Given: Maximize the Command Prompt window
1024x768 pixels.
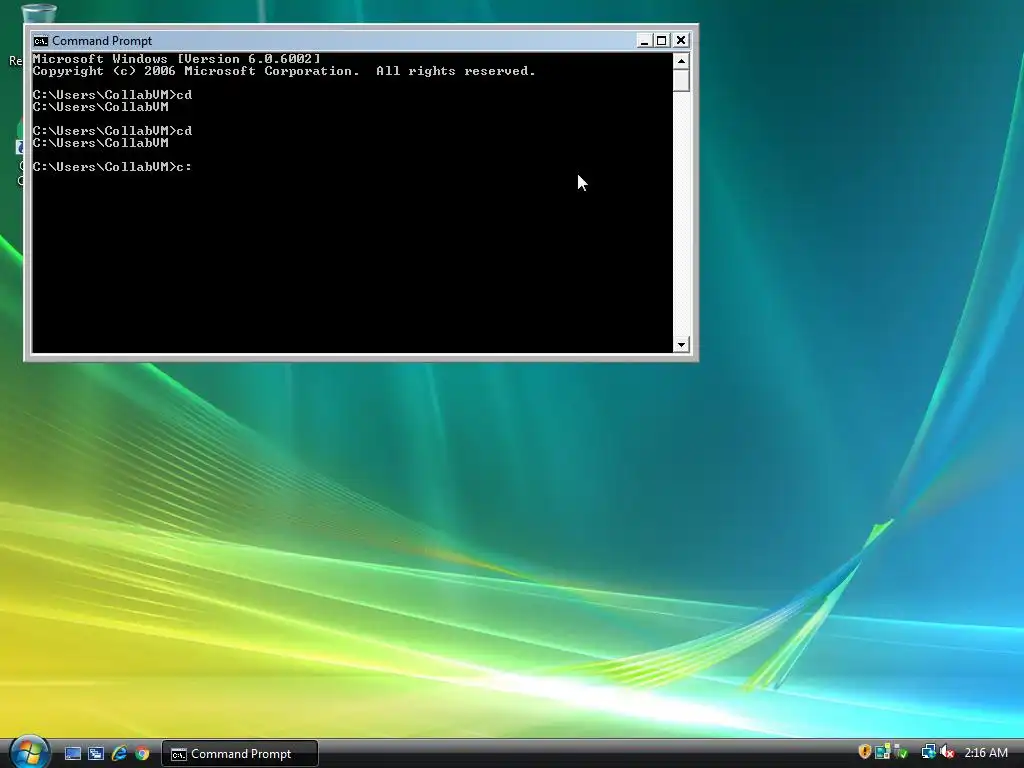Looking at the screenshot, I should (x=662, y=40).
